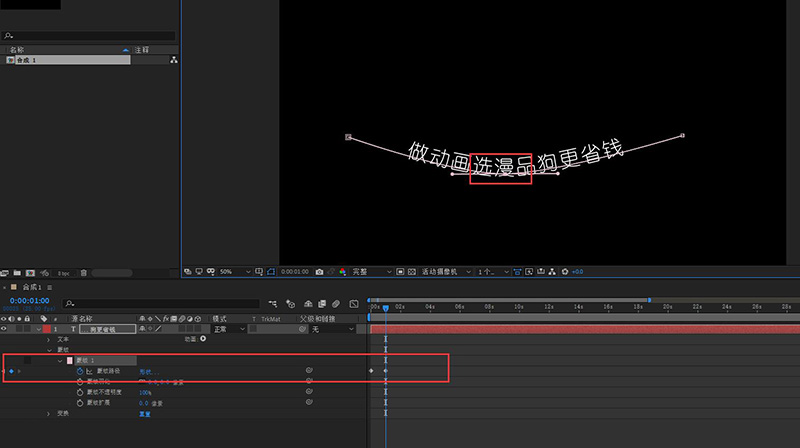800x448 pixels.
Task: Click the 名称 column header in project
Action: [17, 50]
